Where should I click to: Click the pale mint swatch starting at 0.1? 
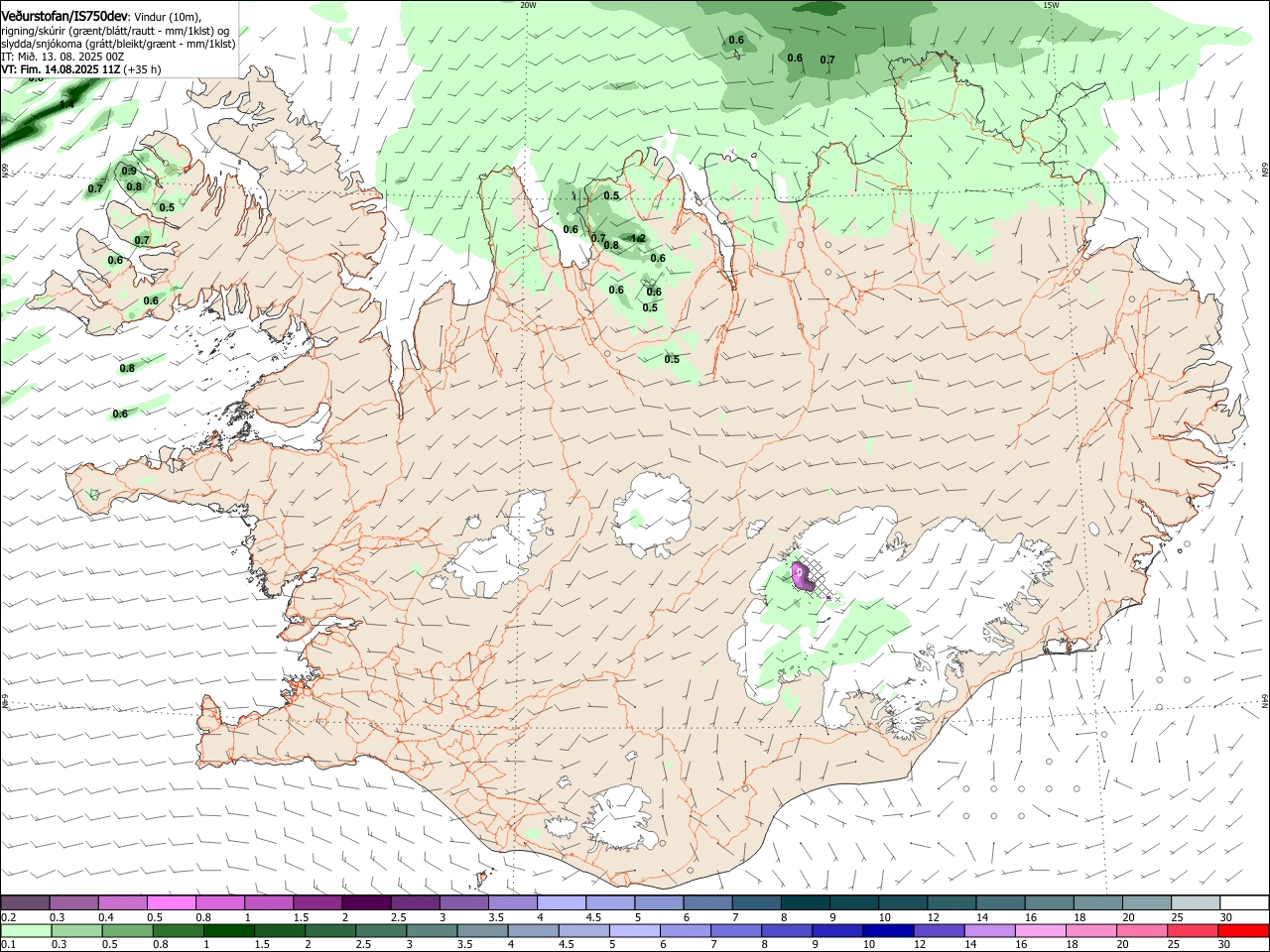pos(25,930)
